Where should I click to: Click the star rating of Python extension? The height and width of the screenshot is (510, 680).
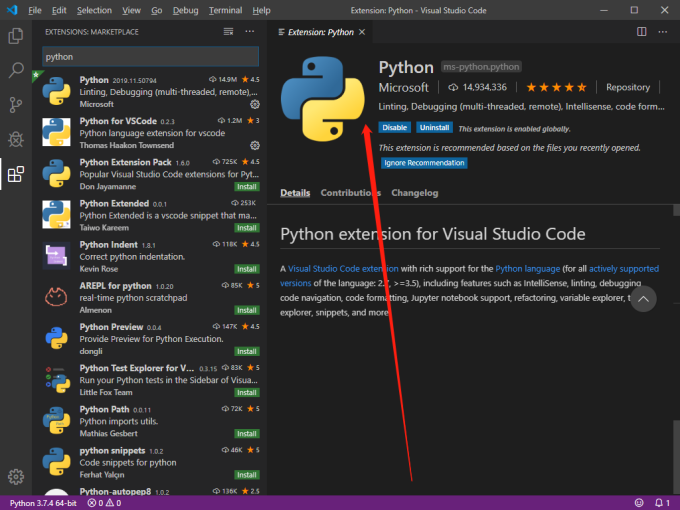click(x=556, y=88)
